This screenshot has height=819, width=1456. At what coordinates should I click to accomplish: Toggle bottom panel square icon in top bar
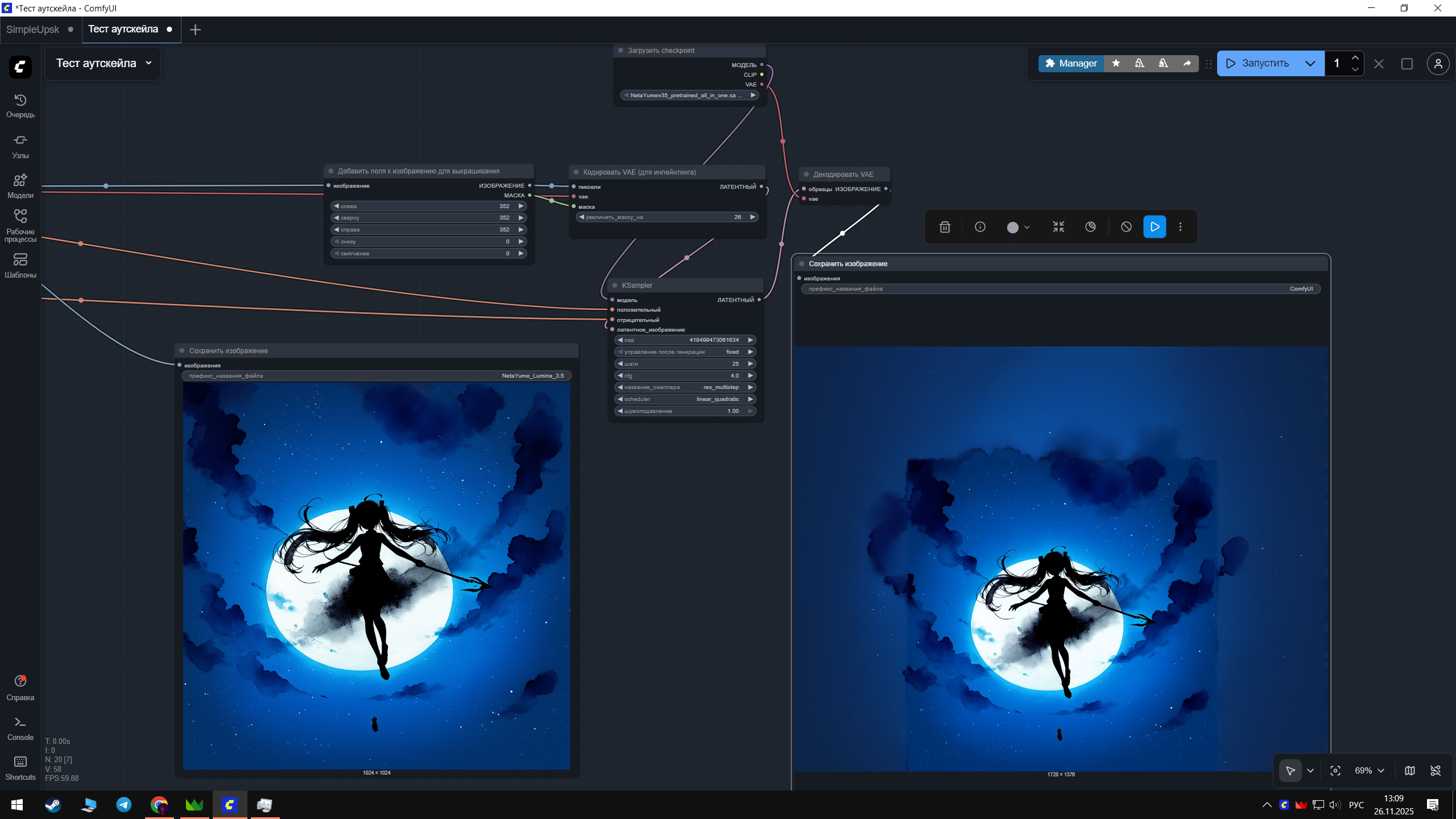(x=1407, y=64)
